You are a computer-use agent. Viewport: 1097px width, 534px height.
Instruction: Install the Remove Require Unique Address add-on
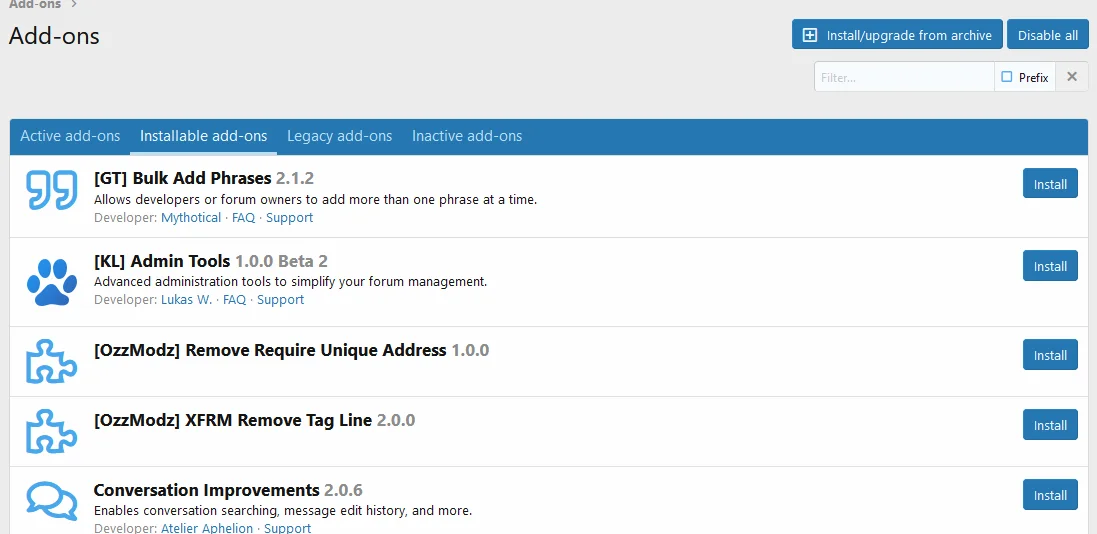(x=1049, y=355)
